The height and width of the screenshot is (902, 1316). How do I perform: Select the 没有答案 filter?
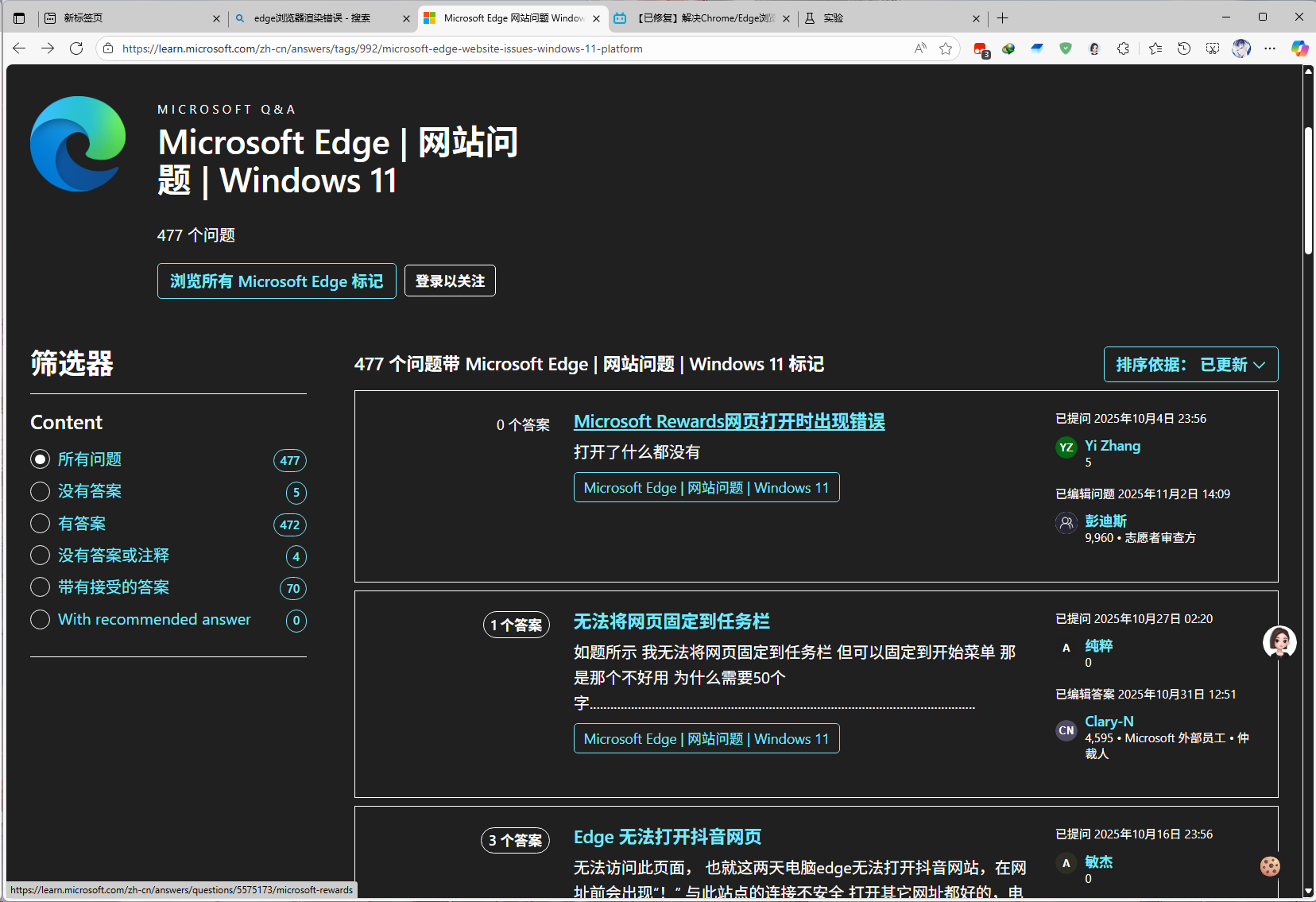pyautogui.click(x=40, y=491)
